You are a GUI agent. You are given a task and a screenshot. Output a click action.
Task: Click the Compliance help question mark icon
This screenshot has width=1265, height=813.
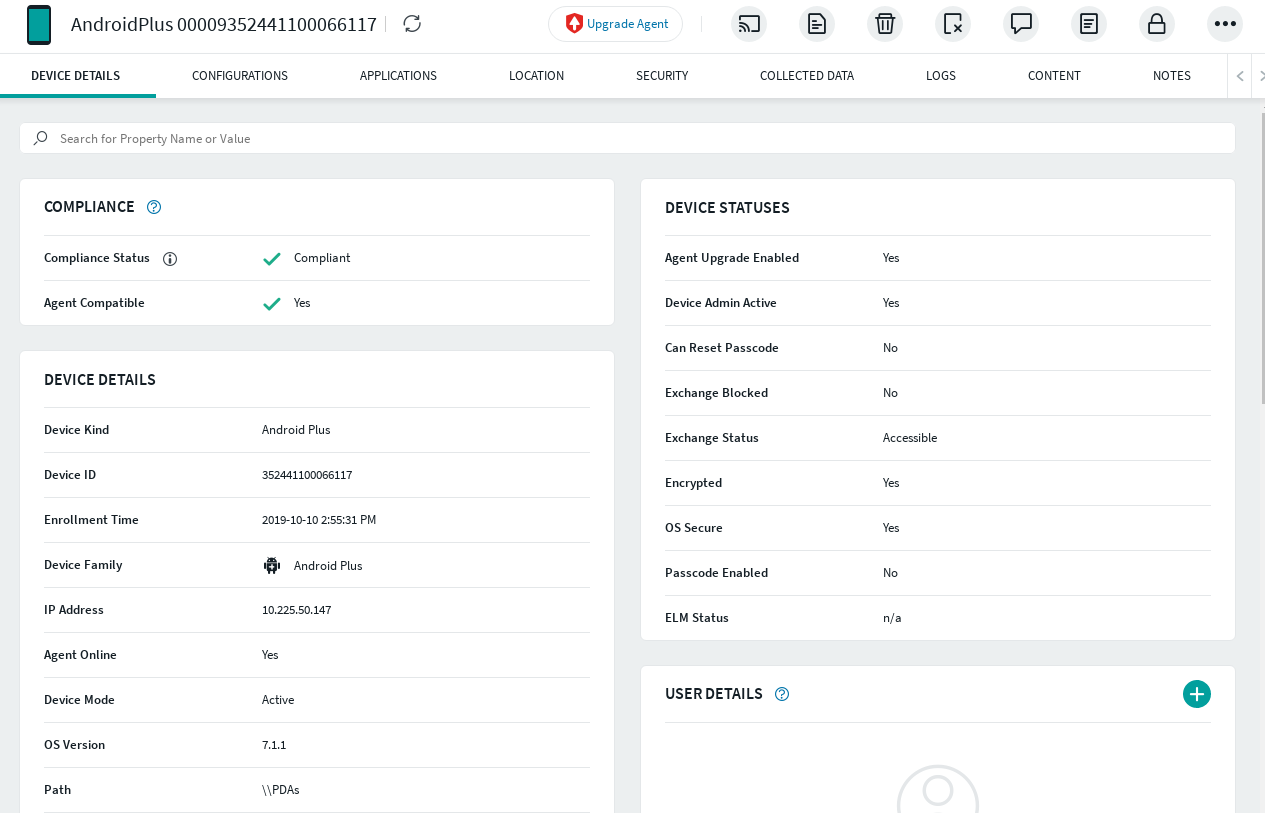[x=154, y=207]
